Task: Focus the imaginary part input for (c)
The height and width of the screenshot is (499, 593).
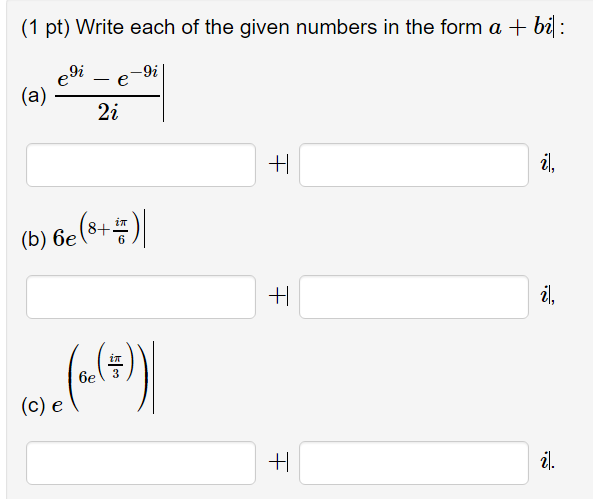Action: pos(414,463)
